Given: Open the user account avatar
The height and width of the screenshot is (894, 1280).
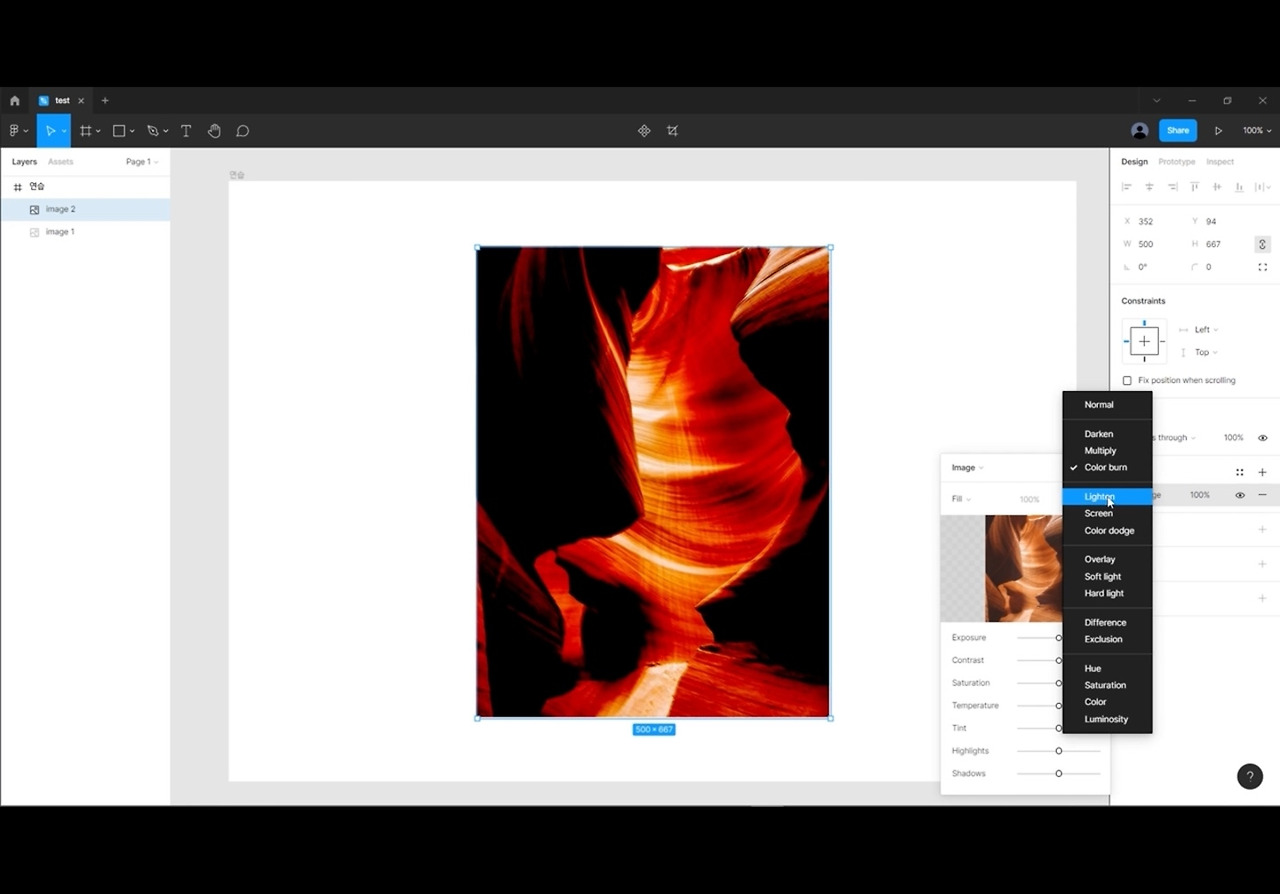Looking at the screenshot, I should pyautogui.click(x=1139, y=131).
